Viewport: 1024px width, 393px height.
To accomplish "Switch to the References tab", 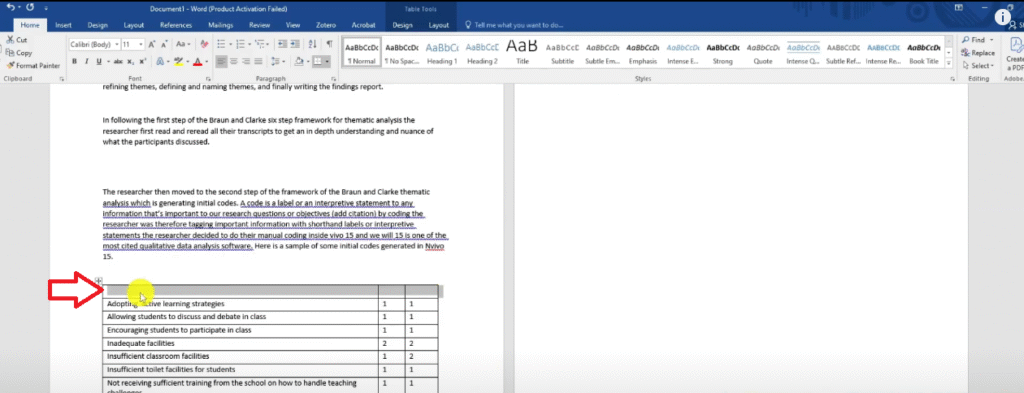I will coord(176,25).
